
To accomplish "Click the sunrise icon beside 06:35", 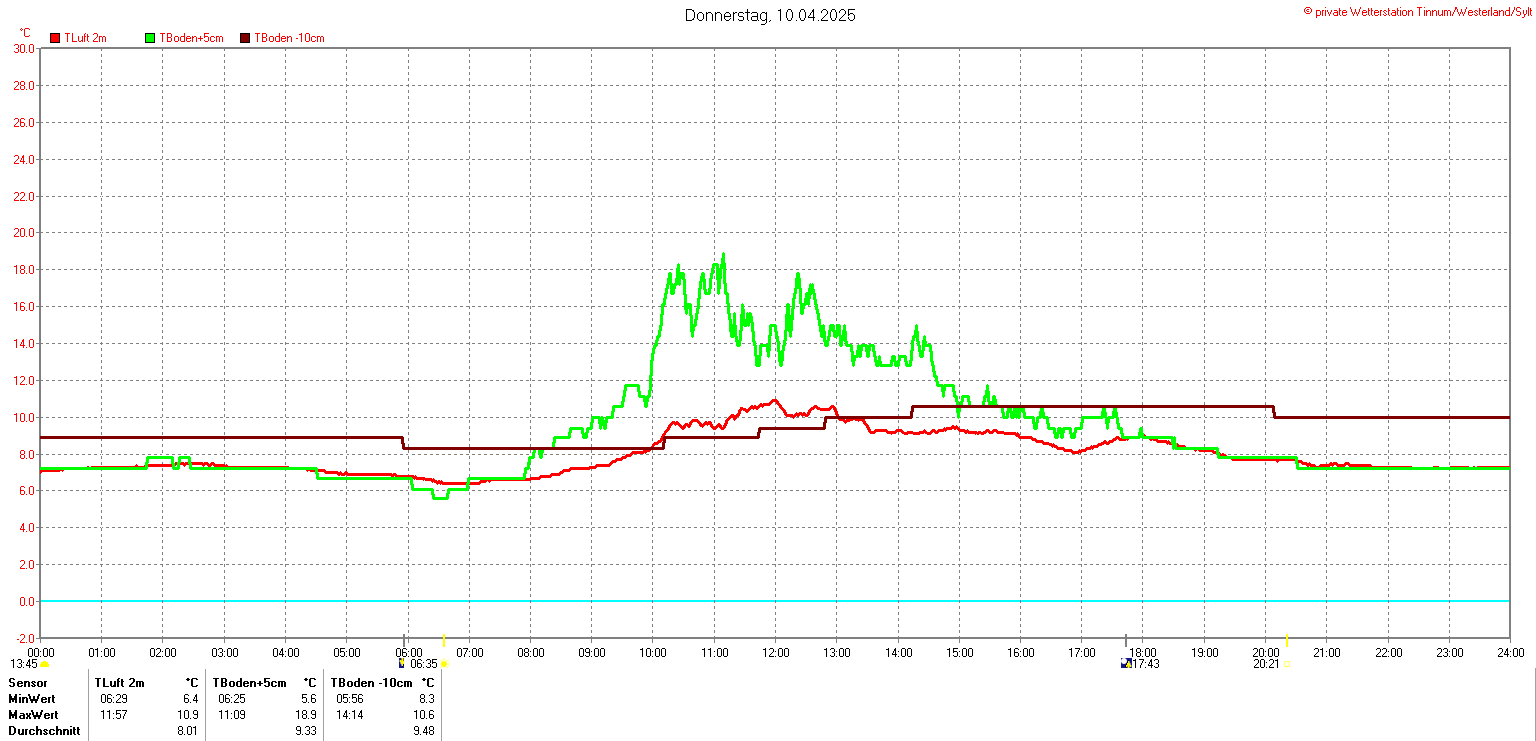I will pyautogui.click(x=445, y=664).
